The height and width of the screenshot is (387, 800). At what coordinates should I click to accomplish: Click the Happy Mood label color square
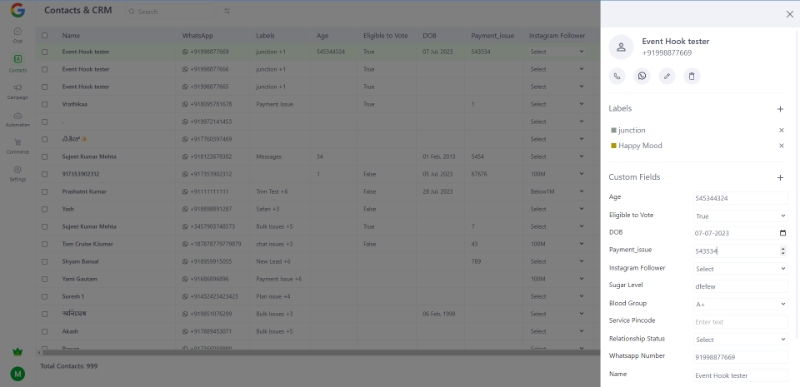614,146
